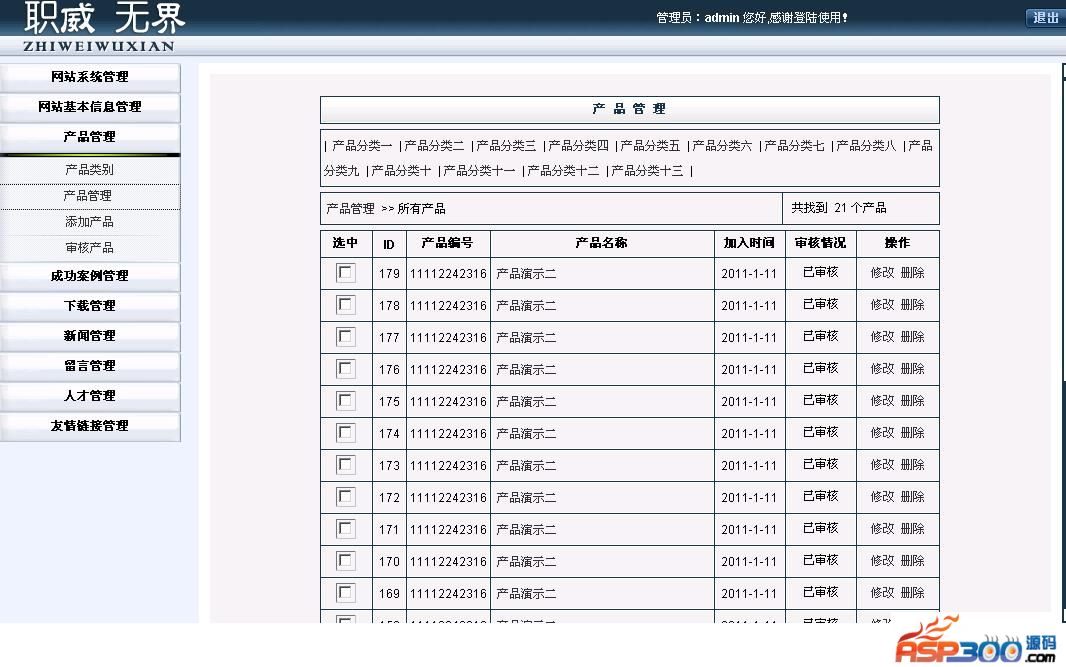Image resolution: width=1066 pixels, height=667 pixels.
Task: Check the checkbox for product ID 175
Action: coord(345,400)
